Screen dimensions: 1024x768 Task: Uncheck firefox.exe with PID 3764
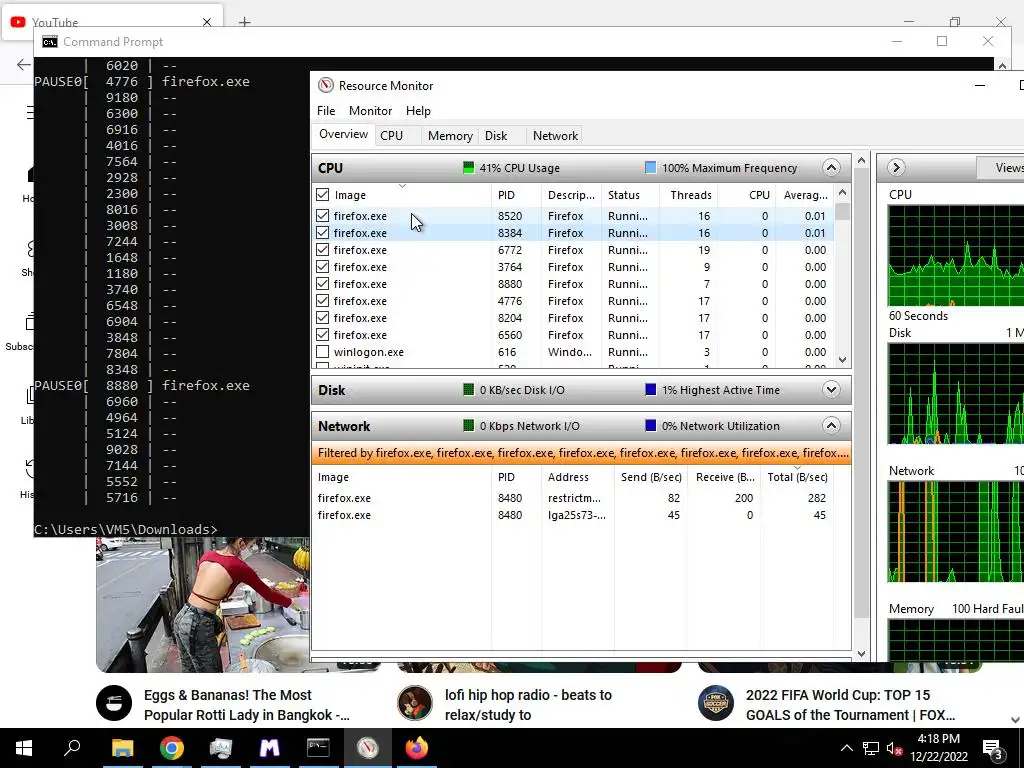click(323, 266)
